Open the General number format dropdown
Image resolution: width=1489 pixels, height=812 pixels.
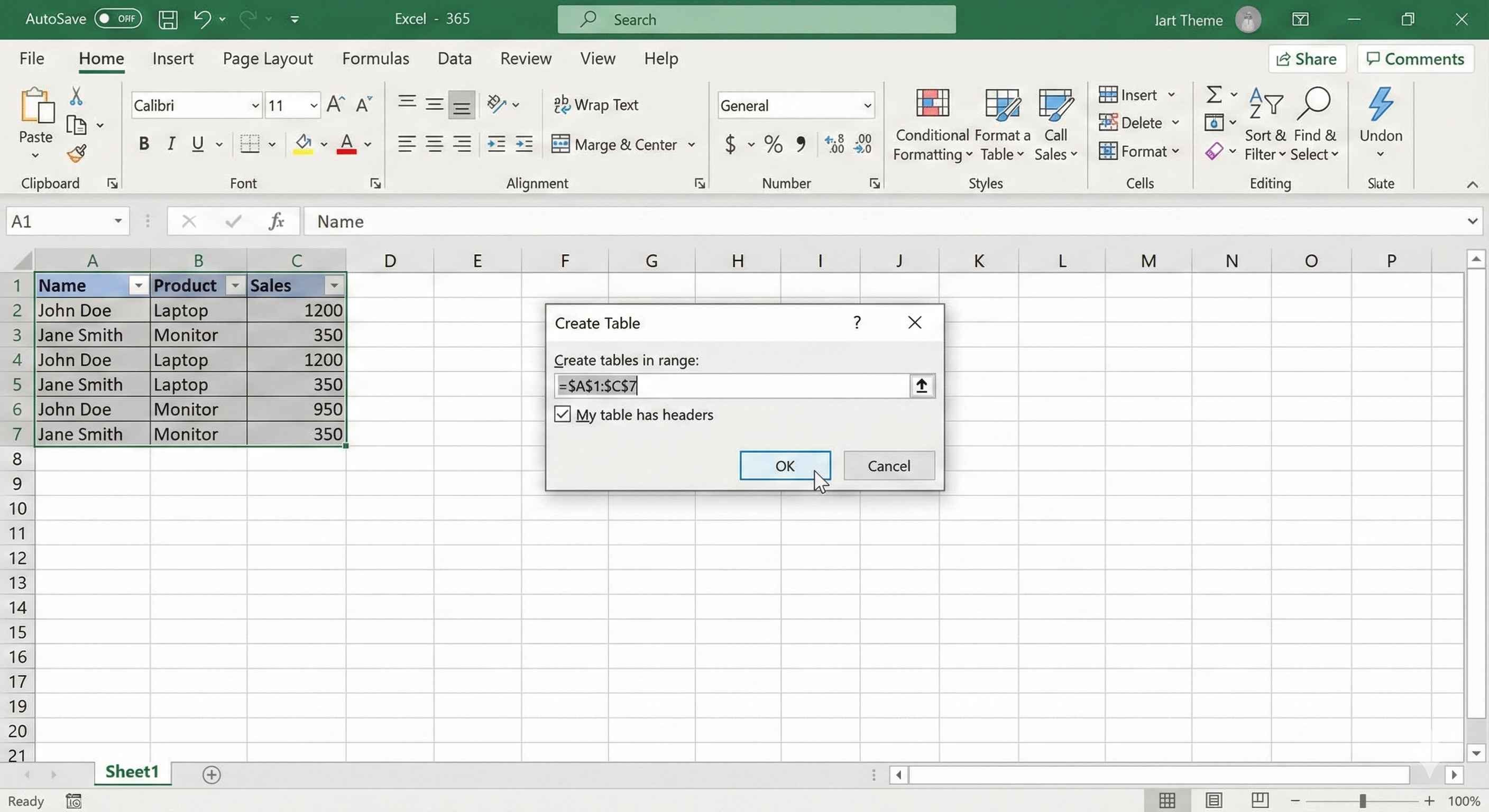point(867,105)
